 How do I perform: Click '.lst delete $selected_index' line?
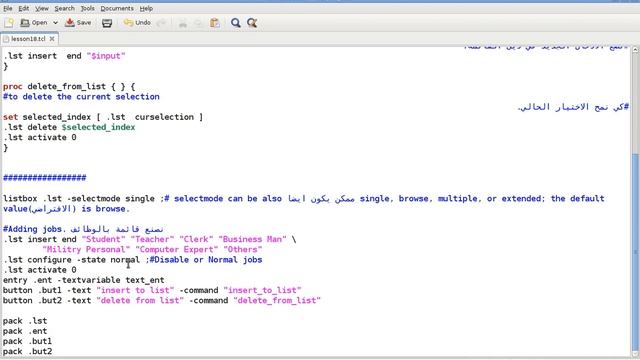click(69, 127)
